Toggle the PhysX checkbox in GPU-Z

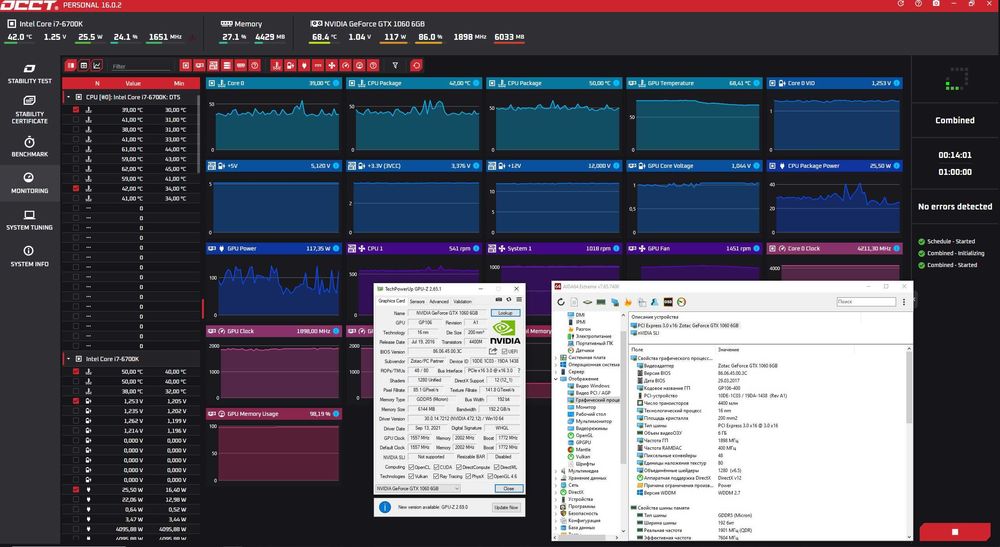click(x=469, y=476)
